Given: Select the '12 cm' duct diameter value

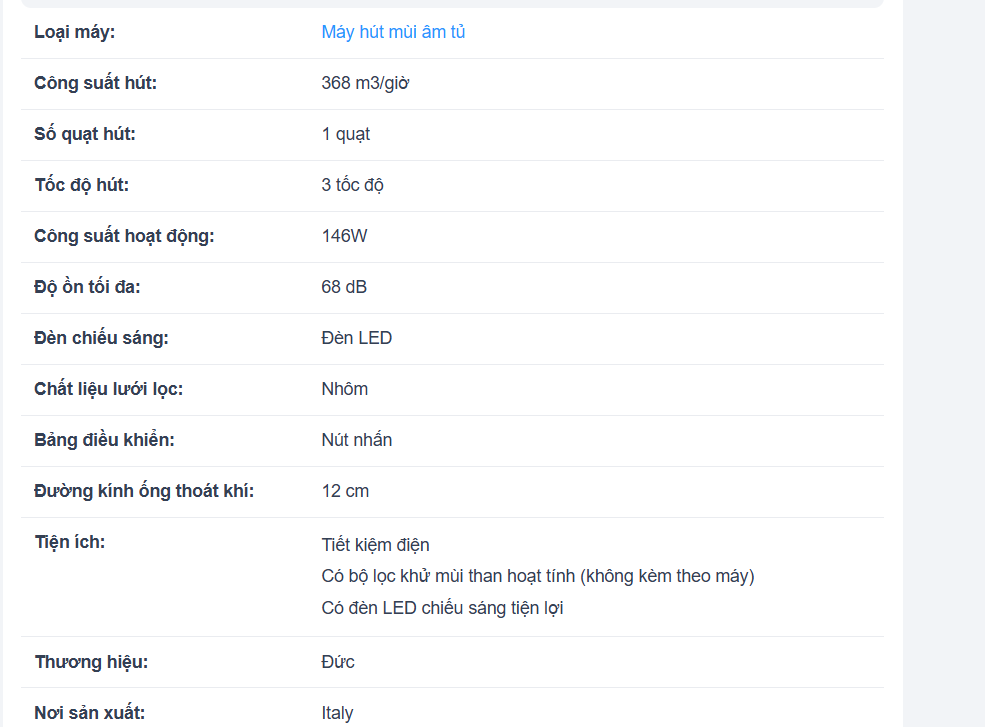Looking at the screenshot, I should pos(345,491).
